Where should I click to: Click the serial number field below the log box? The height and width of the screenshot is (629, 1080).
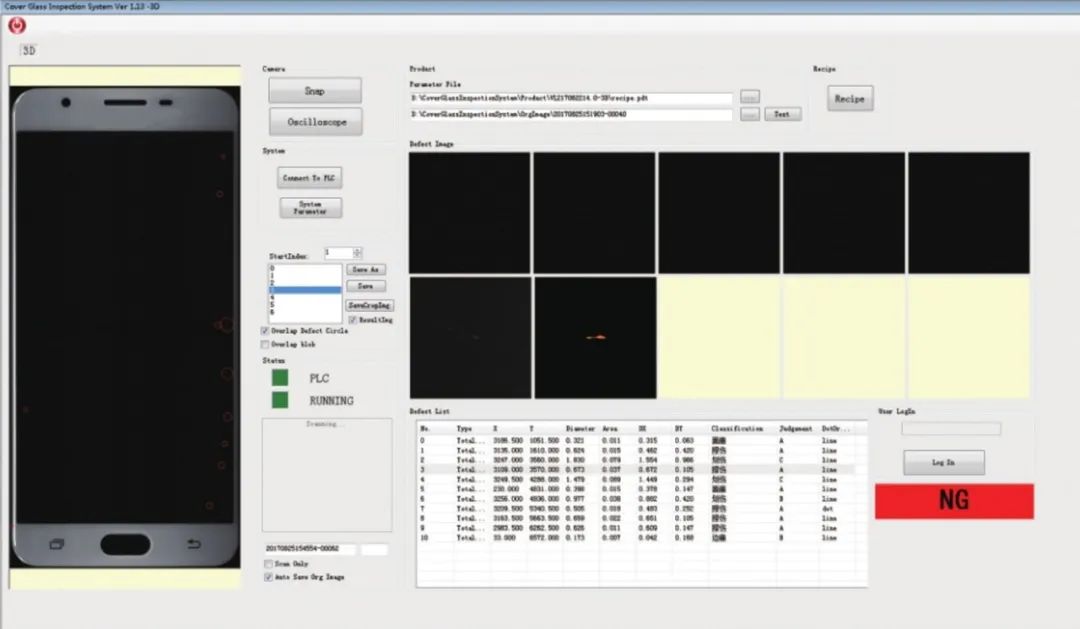coord(310,549)
